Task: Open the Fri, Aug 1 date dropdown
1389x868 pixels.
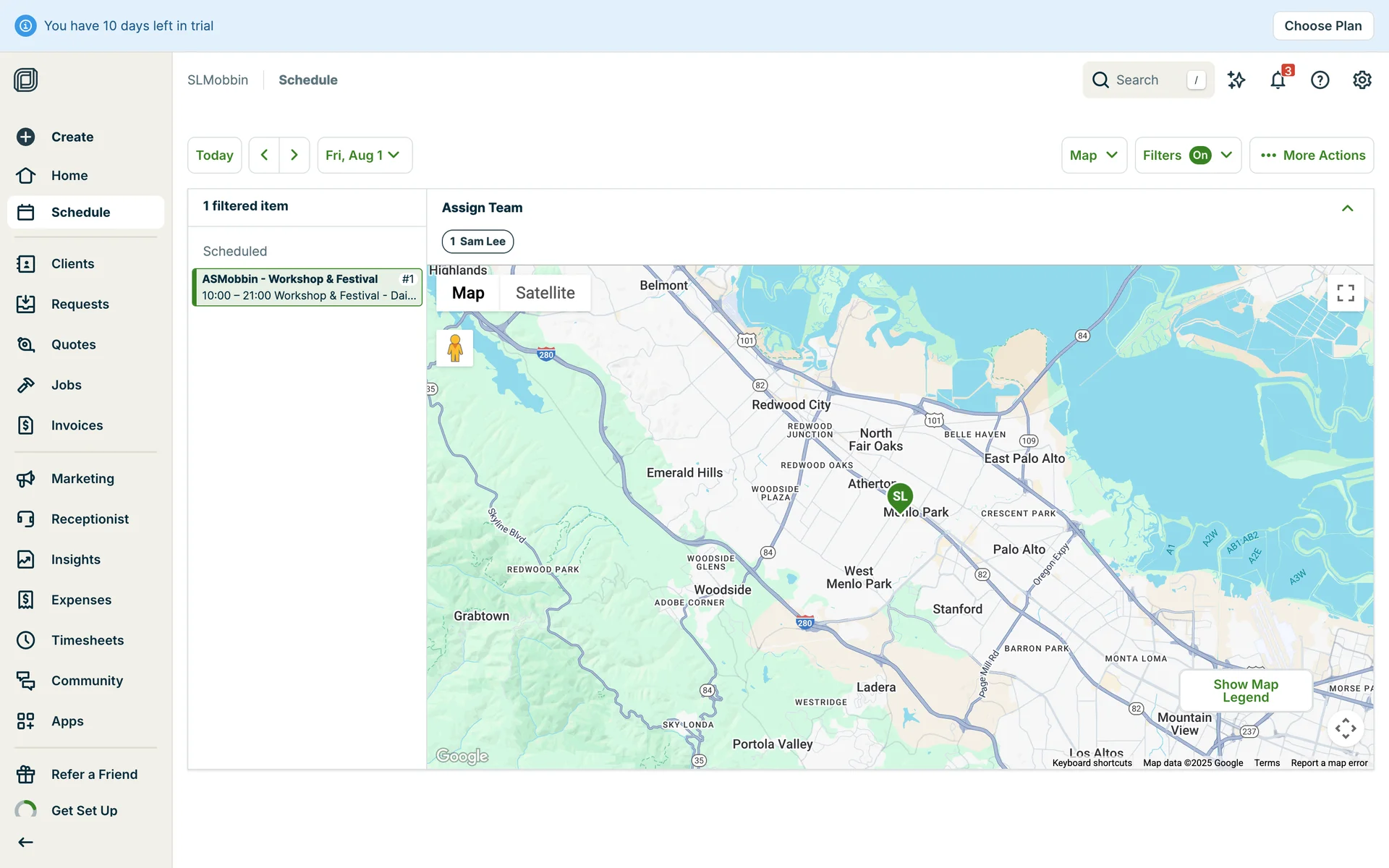Action: pos(364,156)
